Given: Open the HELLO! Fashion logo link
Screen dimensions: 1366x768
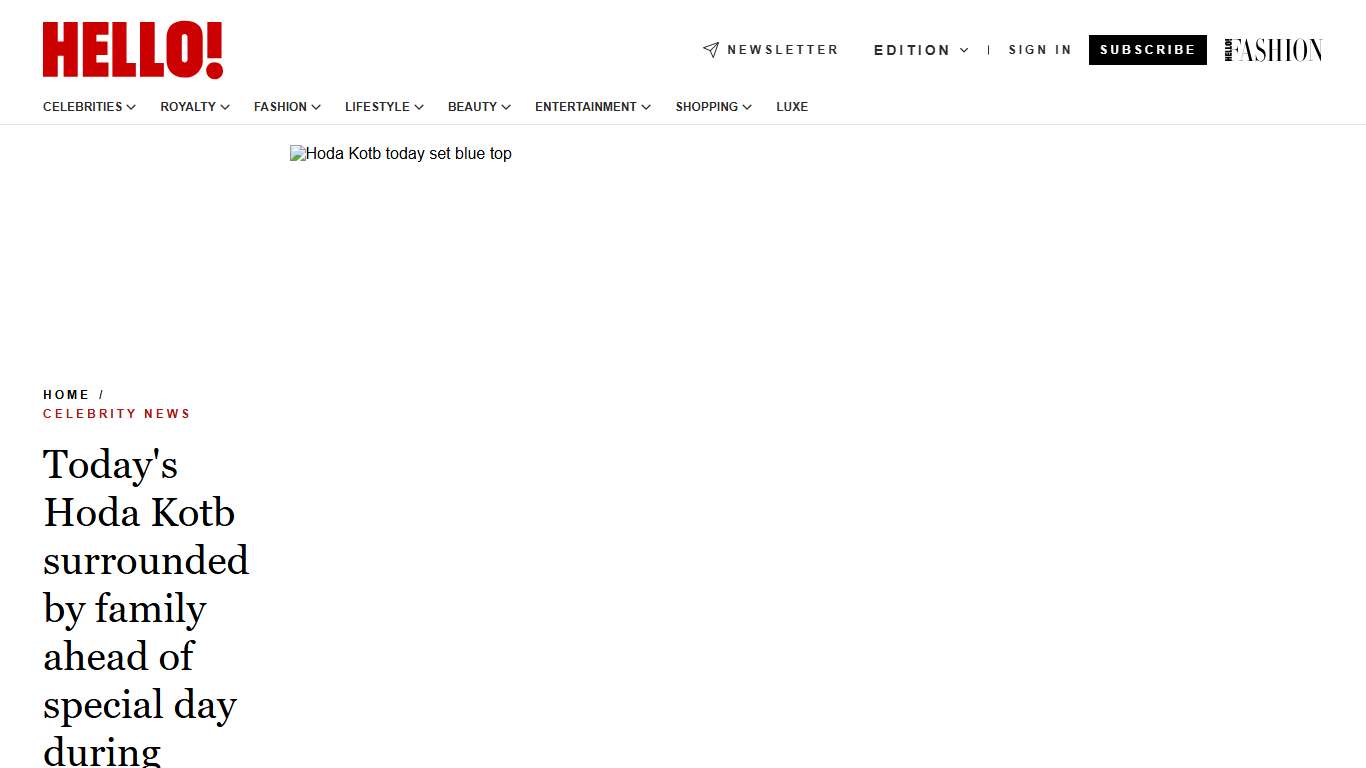Looking at the screenshot, I should pos(1273,50).
